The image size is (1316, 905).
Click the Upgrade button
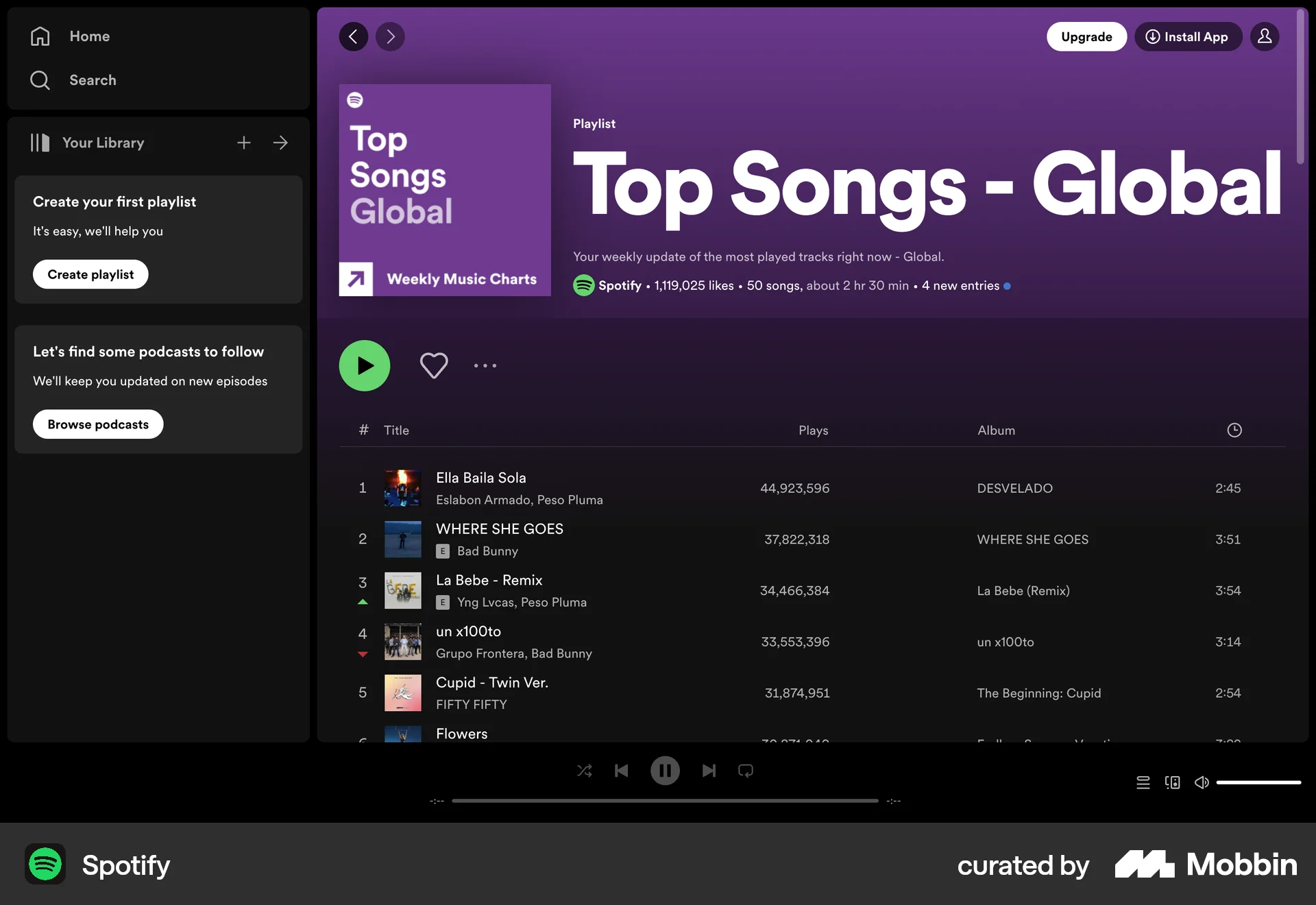(x=1086, y=36)
